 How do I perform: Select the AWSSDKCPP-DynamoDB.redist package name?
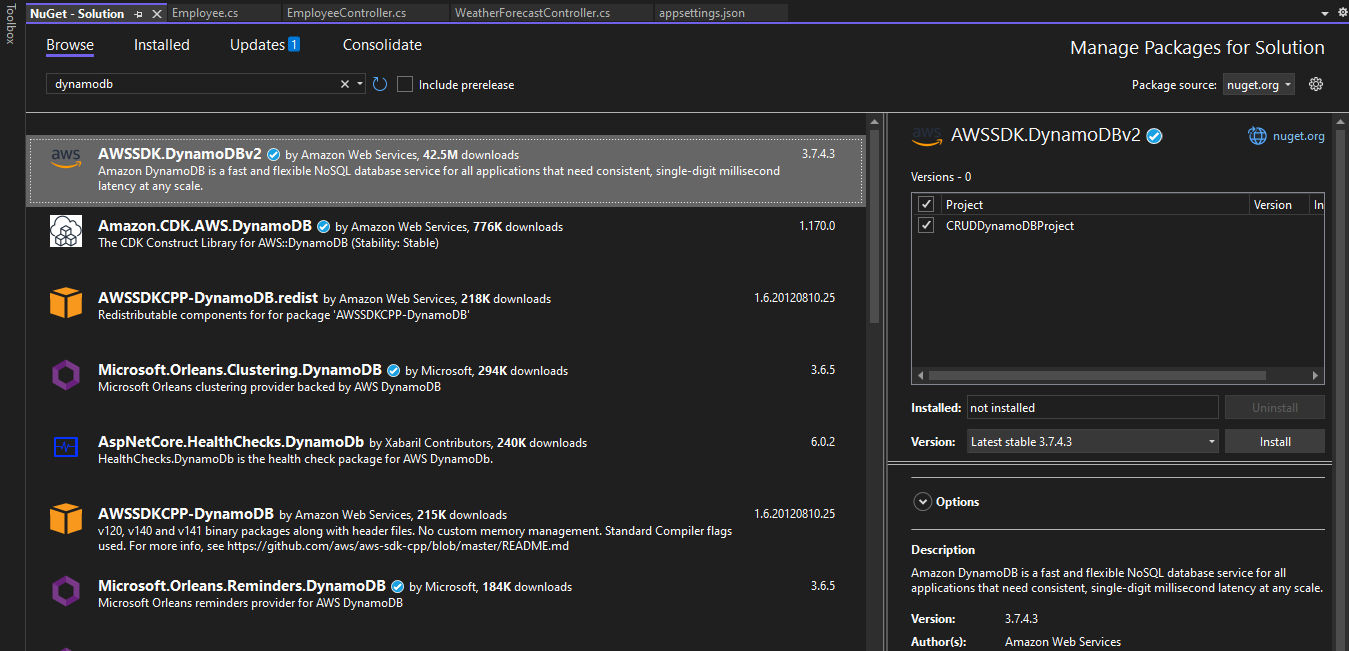point(208,298)
